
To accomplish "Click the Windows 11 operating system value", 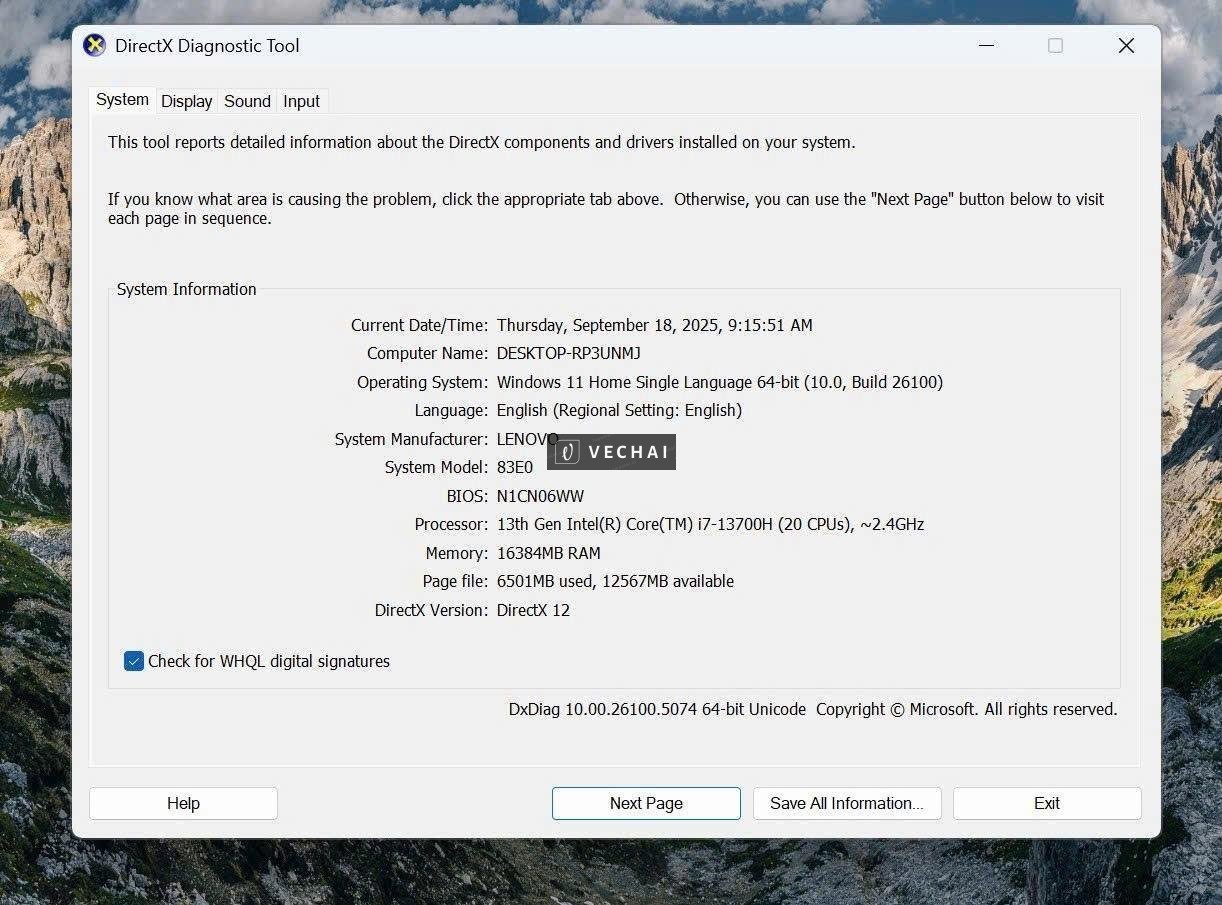I will tap(719, 382).
